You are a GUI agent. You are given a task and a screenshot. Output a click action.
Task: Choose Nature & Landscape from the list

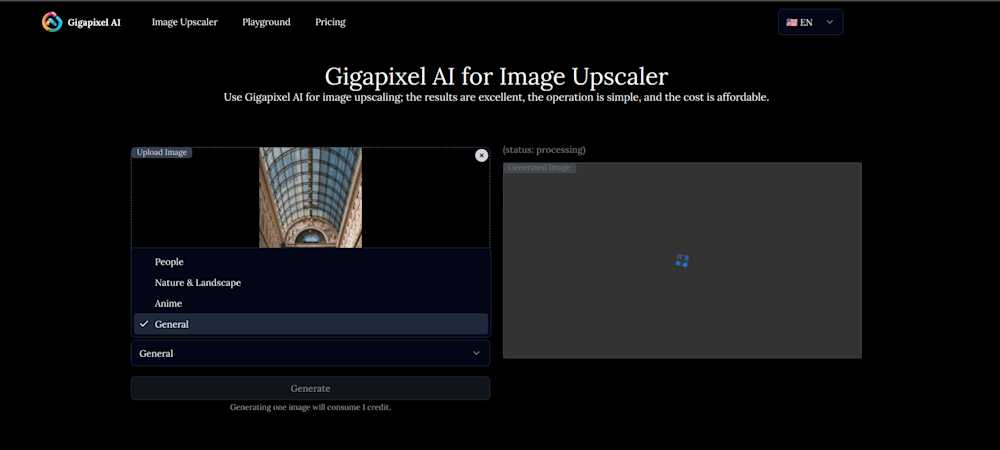tap(311, 282)
